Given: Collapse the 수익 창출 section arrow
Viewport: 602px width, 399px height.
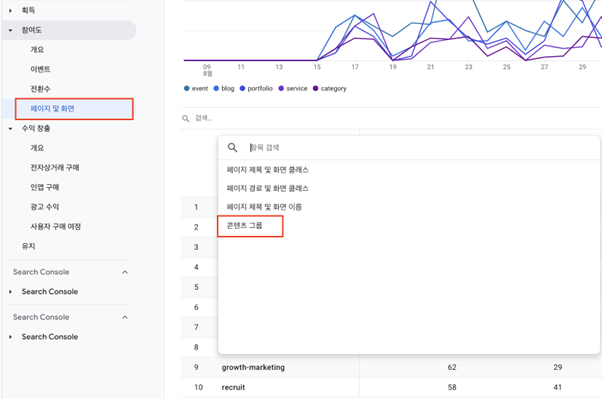Looking at the screenshot, I should (10, 128).
